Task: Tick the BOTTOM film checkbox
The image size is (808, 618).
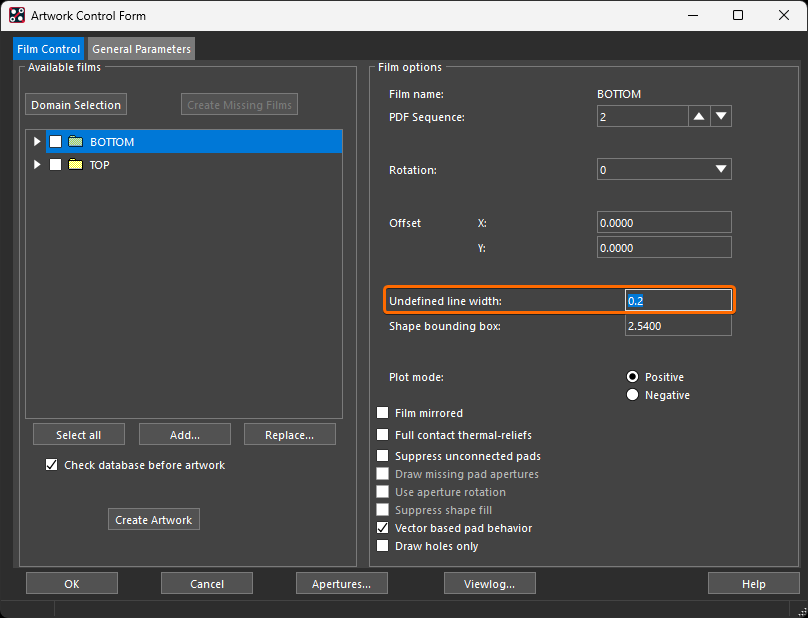Action: [56, 142]
